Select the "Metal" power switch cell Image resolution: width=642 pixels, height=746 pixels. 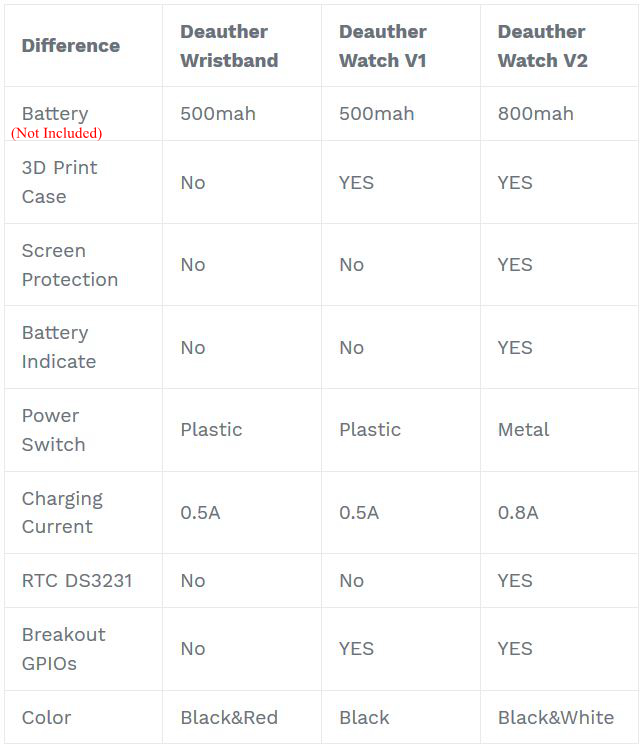pyautogui.click(x=523, y=430)
